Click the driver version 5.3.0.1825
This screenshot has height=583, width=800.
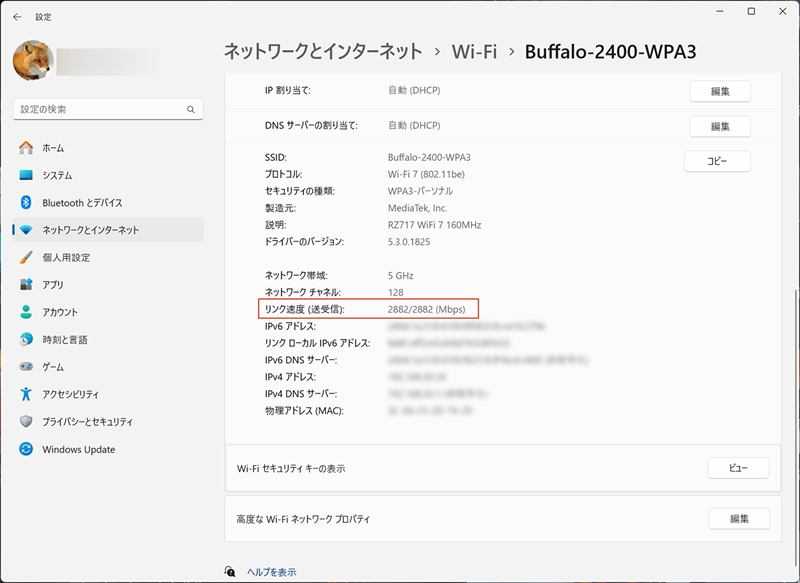(x=409, y=242)
